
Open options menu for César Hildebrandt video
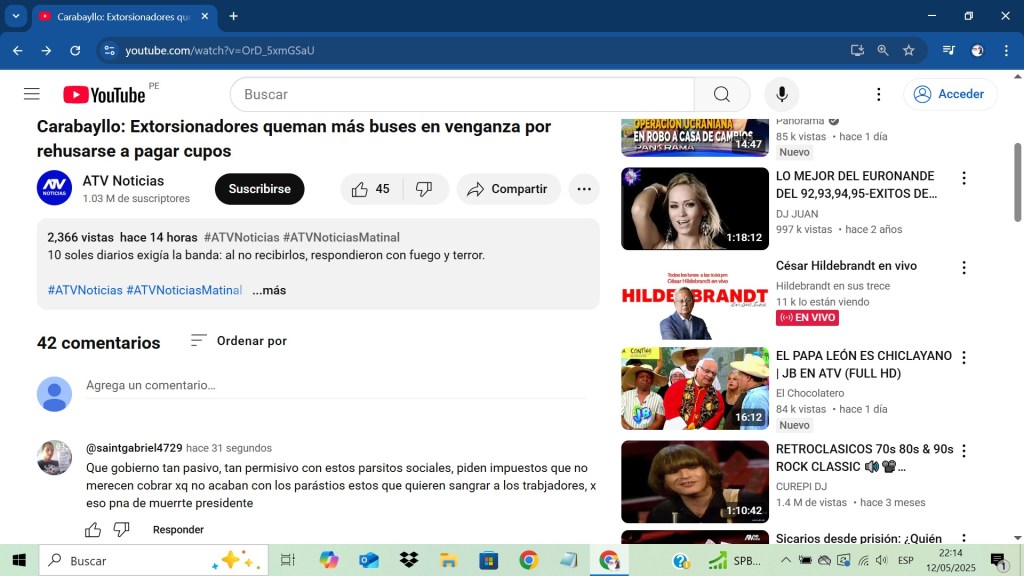pos(964,268)
